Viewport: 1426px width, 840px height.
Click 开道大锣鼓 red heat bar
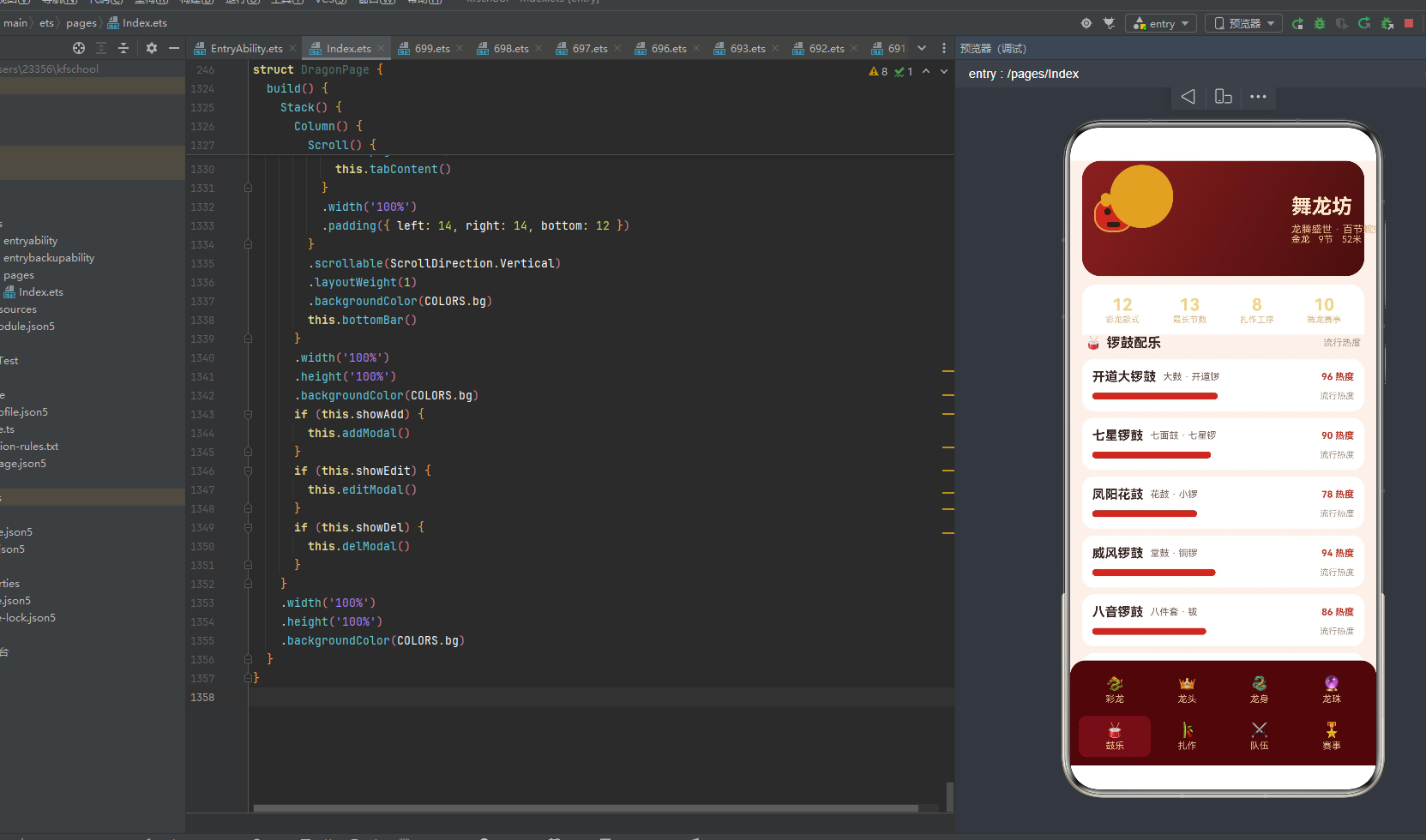1155,396
